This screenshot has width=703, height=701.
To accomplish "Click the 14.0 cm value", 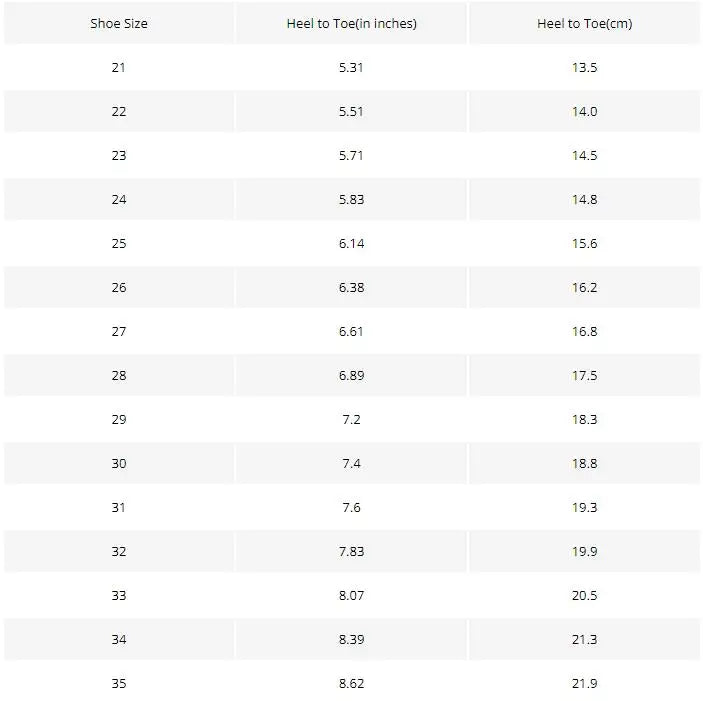I will [x=584, y=112].
